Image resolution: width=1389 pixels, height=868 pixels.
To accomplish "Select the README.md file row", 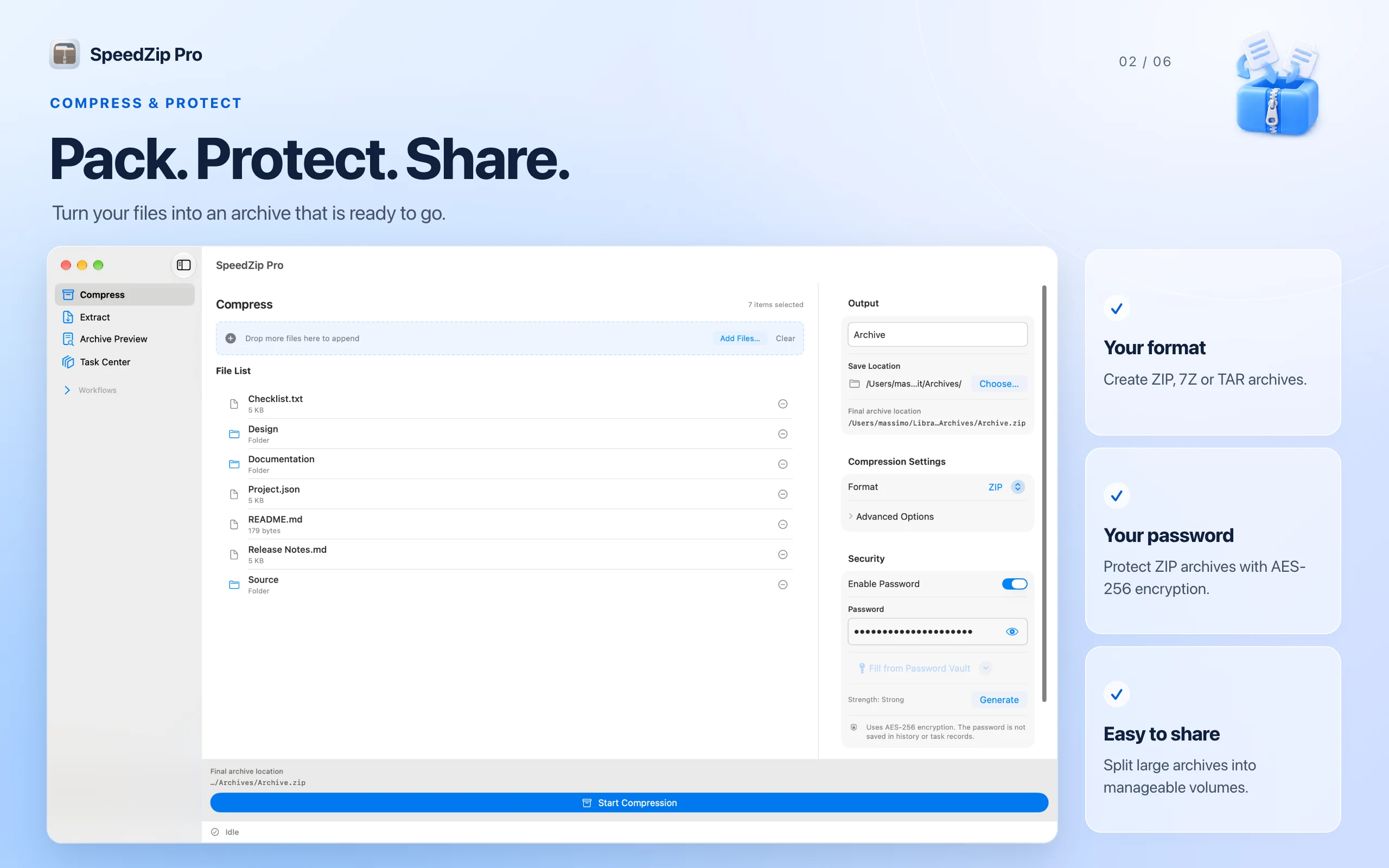I will point(508,524).
